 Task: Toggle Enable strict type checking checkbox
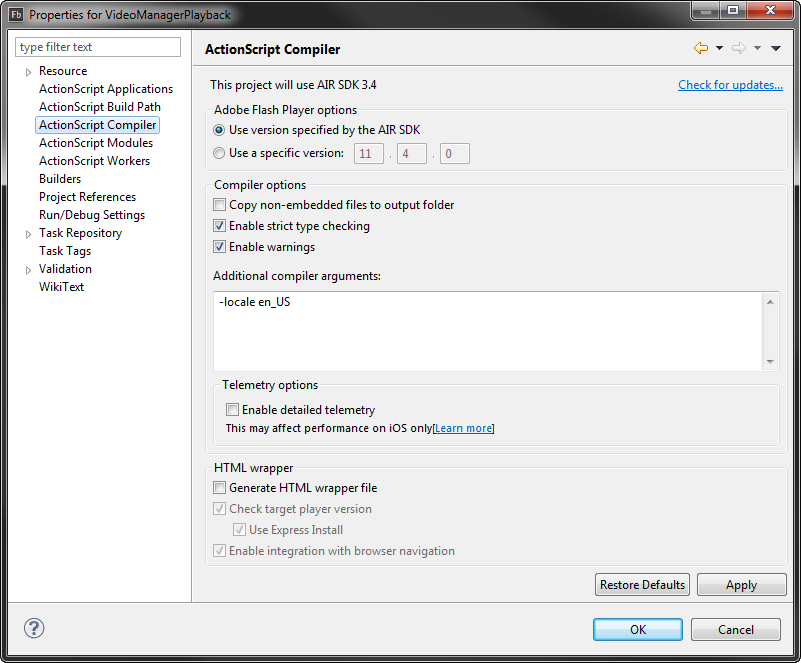point(220,226)
